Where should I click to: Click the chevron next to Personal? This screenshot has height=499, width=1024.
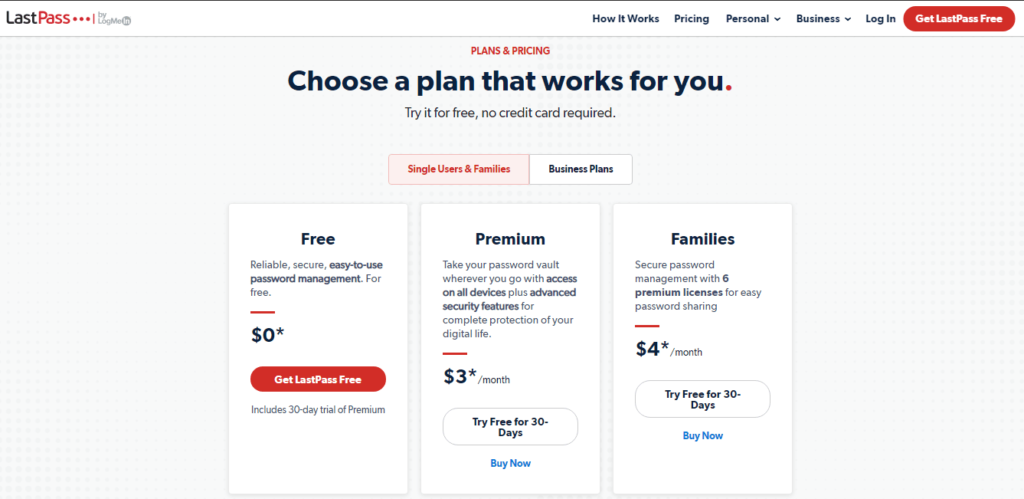click(777, 20)
